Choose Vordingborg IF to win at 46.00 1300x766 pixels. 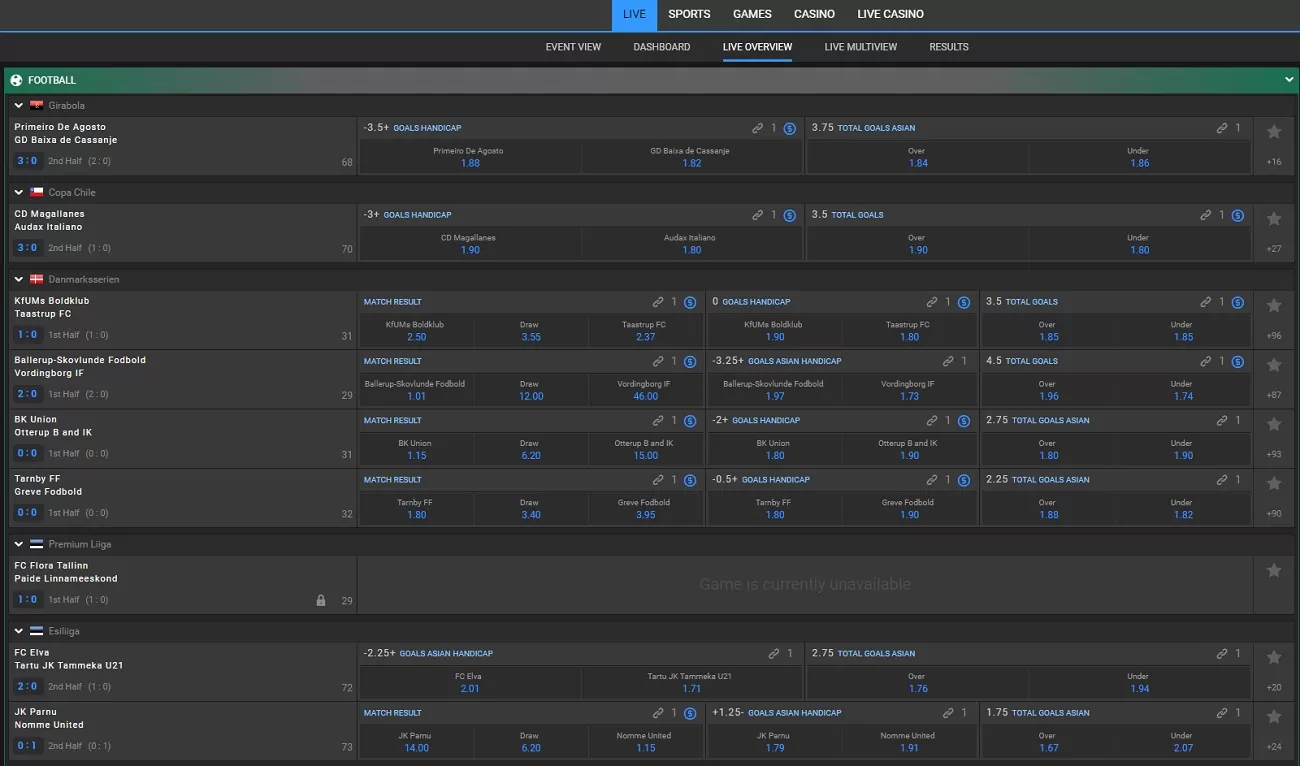point(645,390)
